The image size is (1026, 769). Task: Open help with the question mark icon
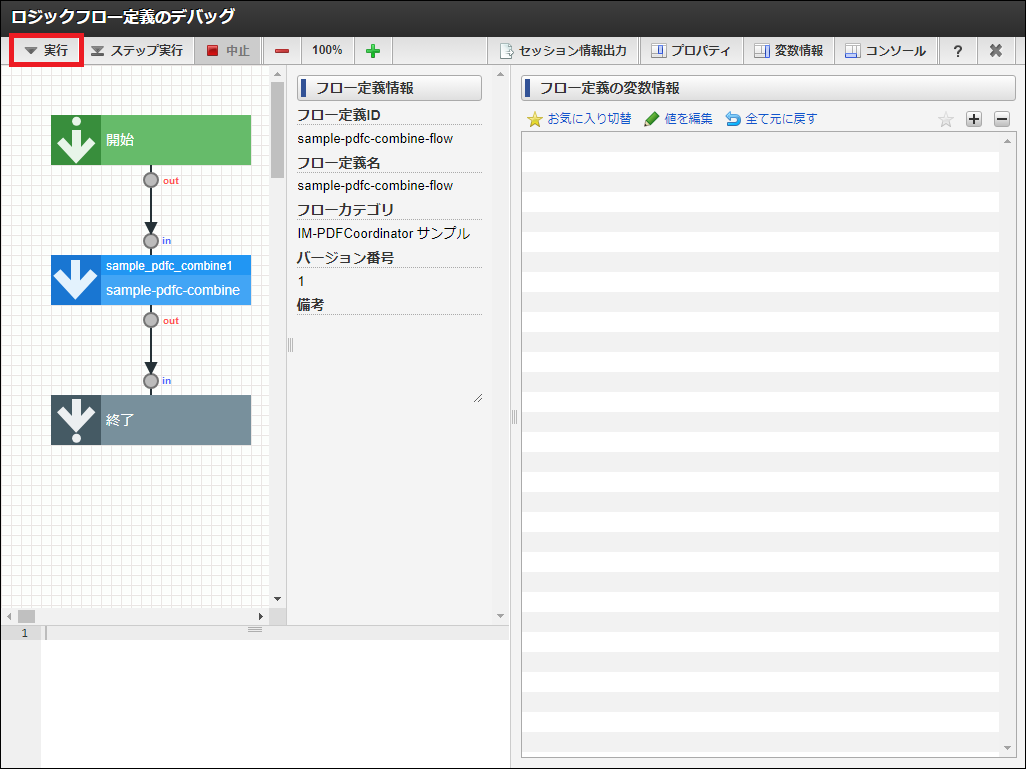tap(958, 50)
